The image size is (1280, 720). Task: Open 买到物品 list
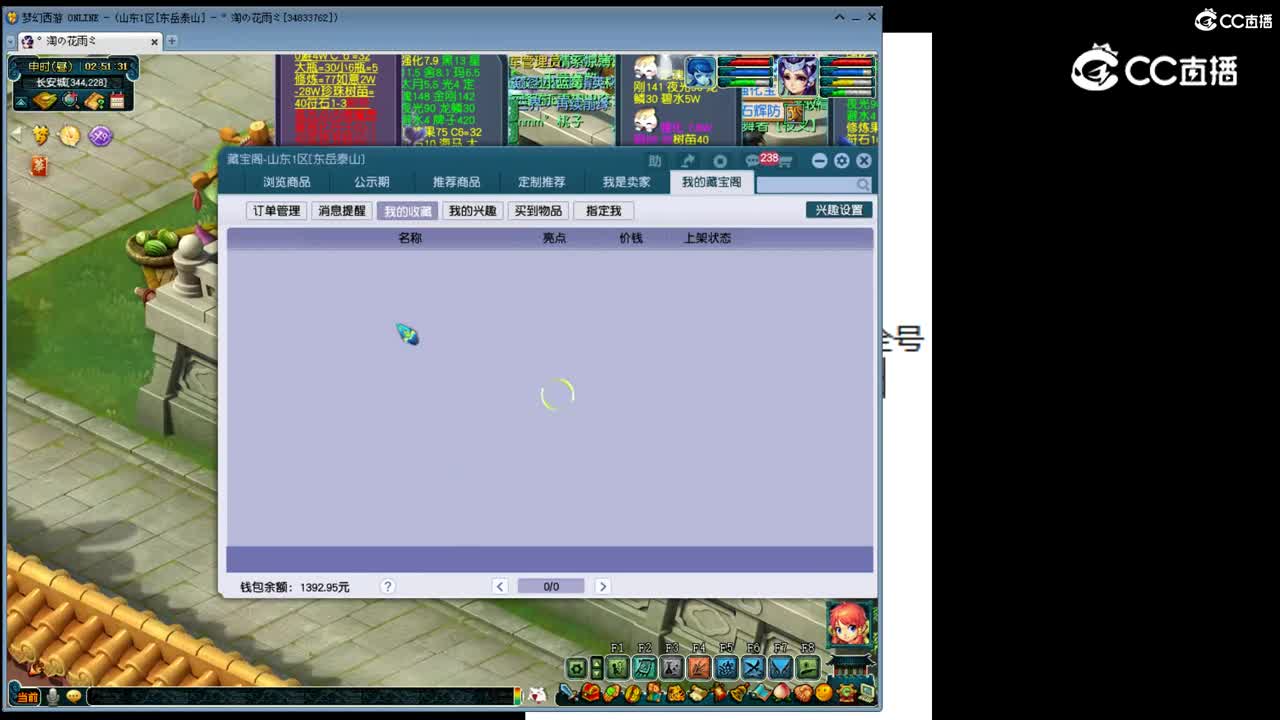point(538,211)
